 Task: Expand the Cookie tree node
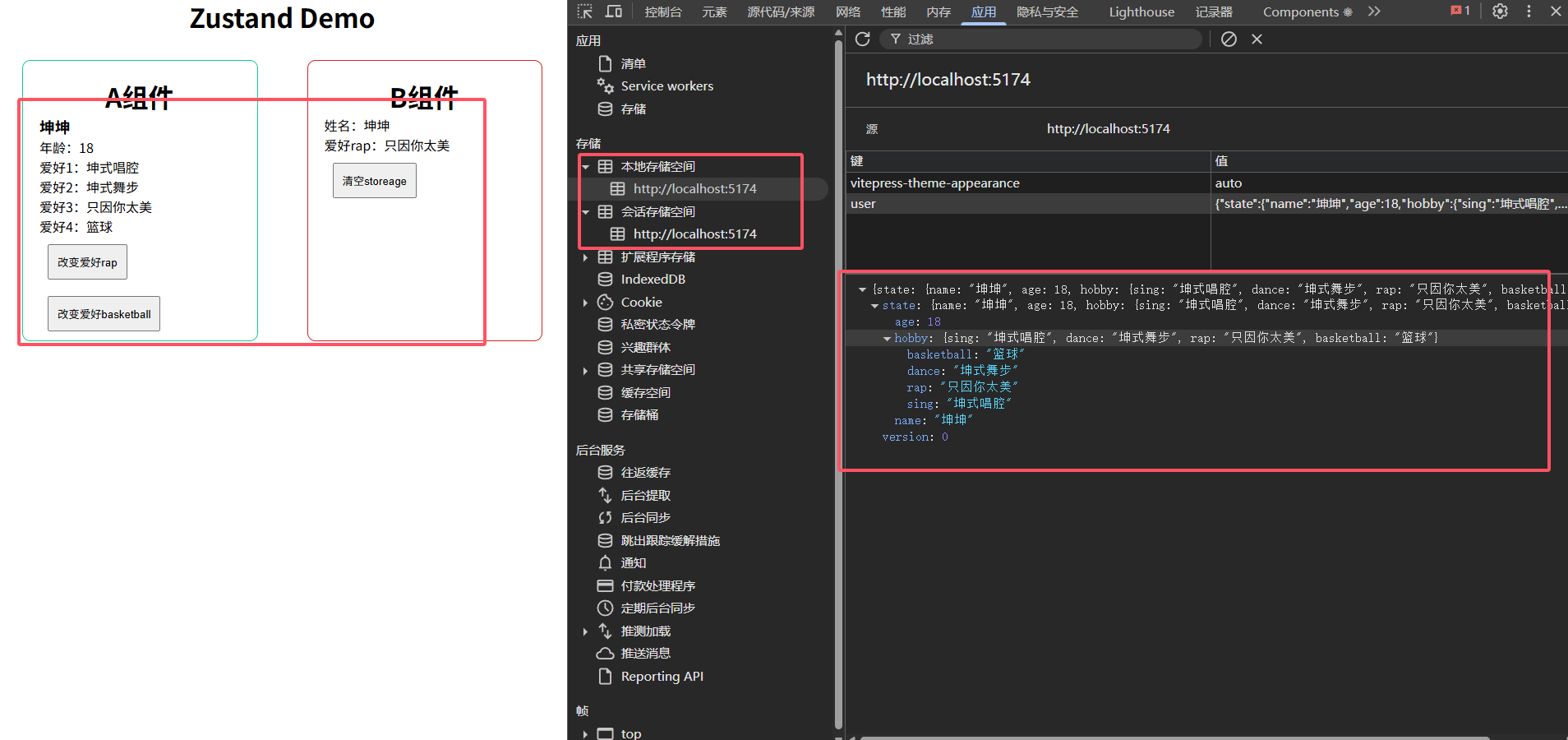585,303
